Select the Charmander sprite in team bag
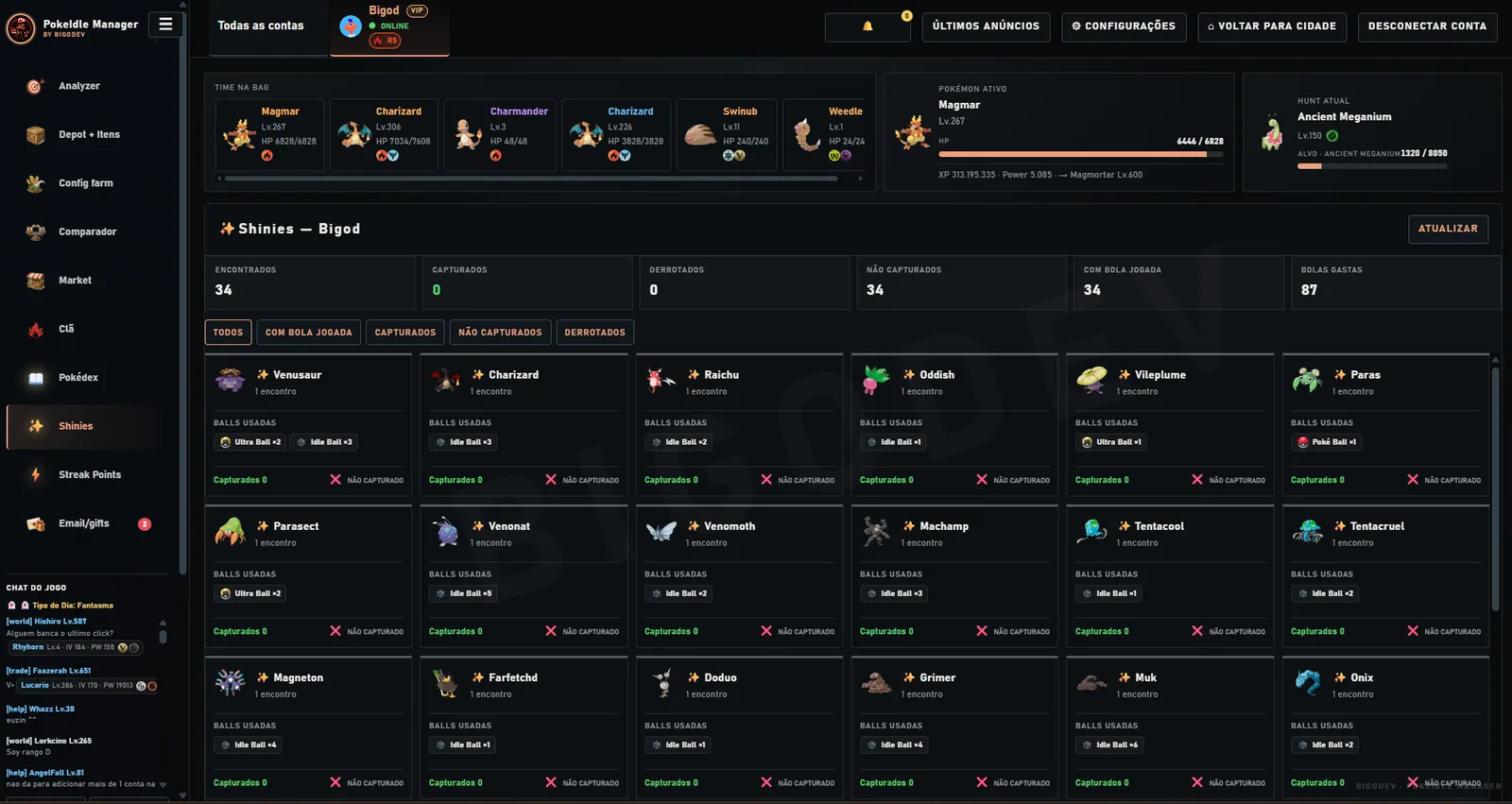 tap(468, 135)
